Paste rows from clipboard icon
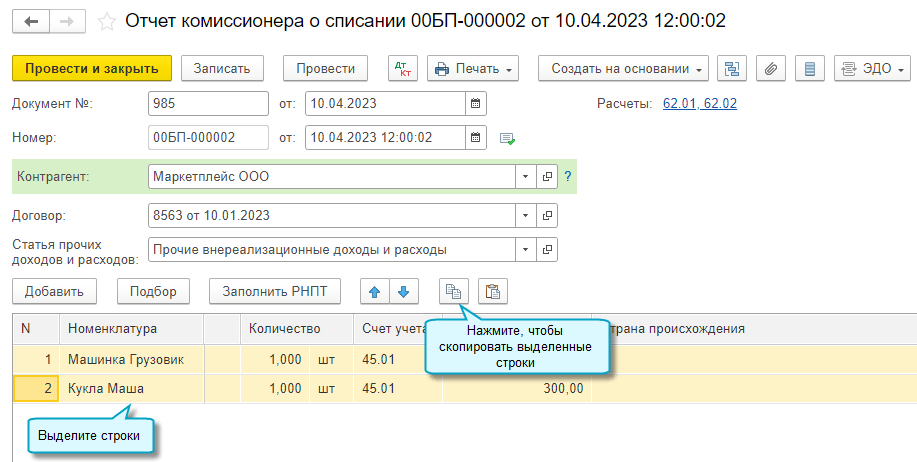Viewport: 917px width, 462px height. click(493, 291)
